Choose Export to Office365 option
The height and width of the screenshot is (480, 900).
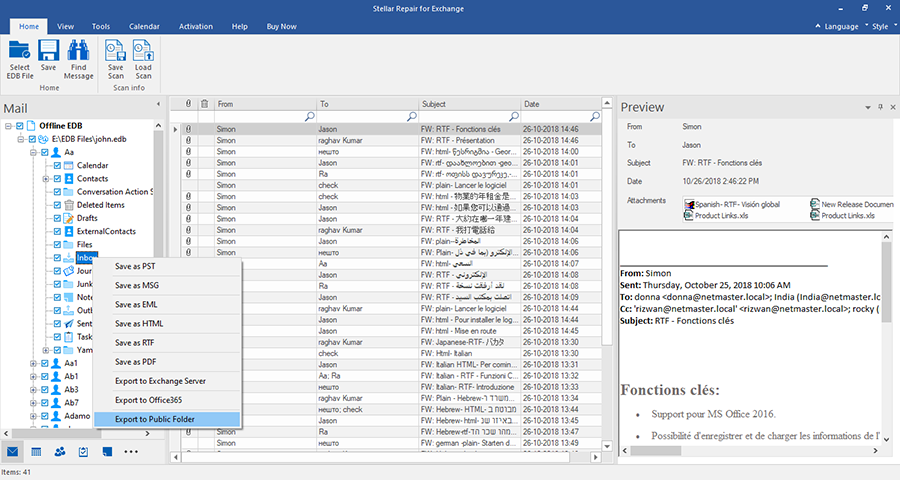pos(167,400)
